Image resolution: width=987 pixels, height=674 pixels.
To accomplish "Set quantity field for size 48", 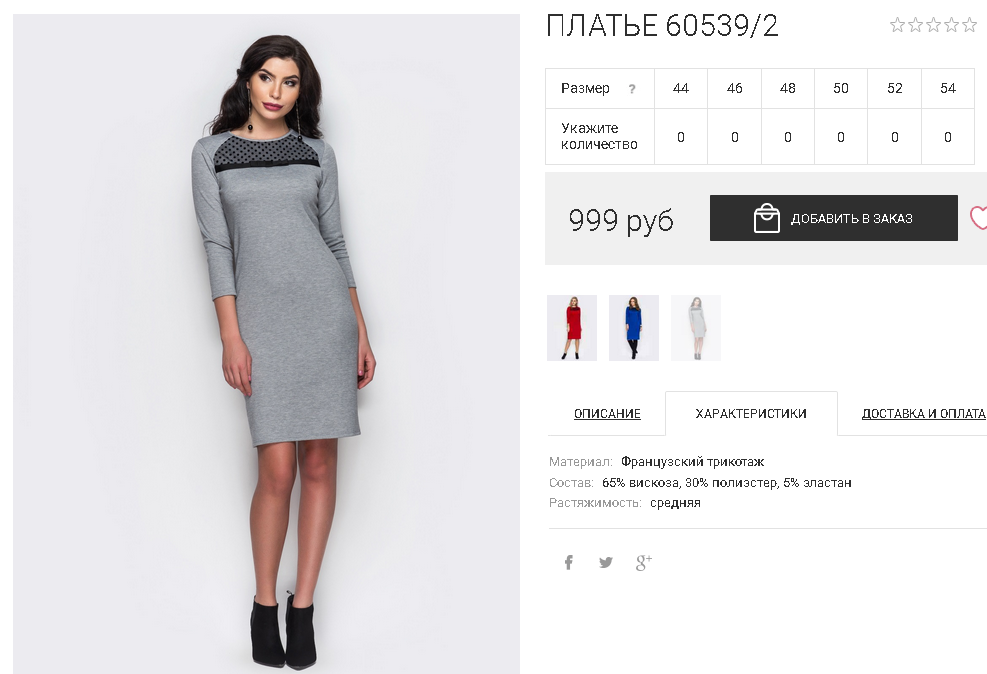I will [787, 137].
